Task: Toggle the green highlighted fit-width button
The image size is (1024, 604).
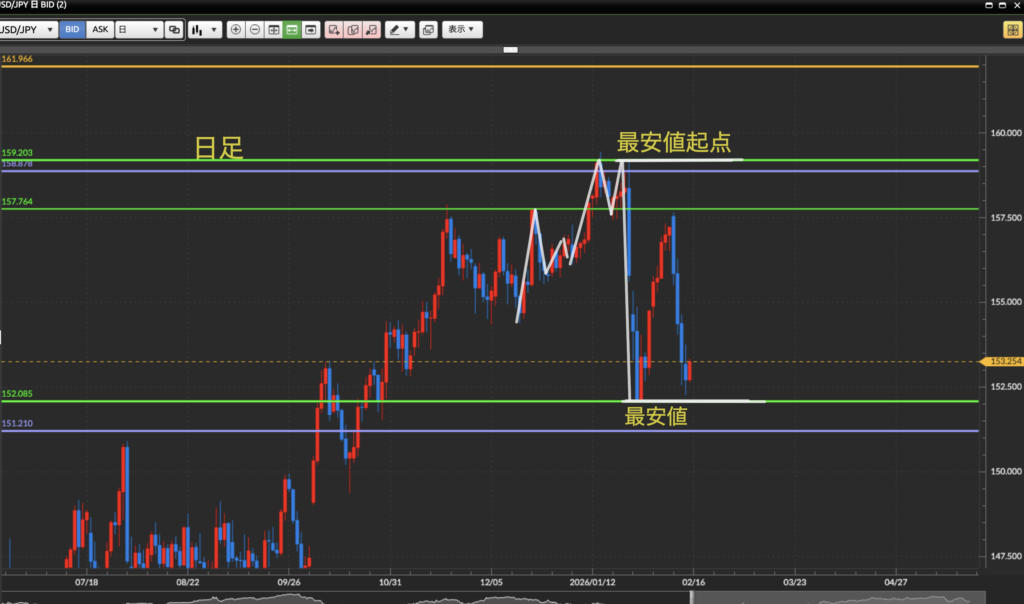Action: tap(292, 30)
